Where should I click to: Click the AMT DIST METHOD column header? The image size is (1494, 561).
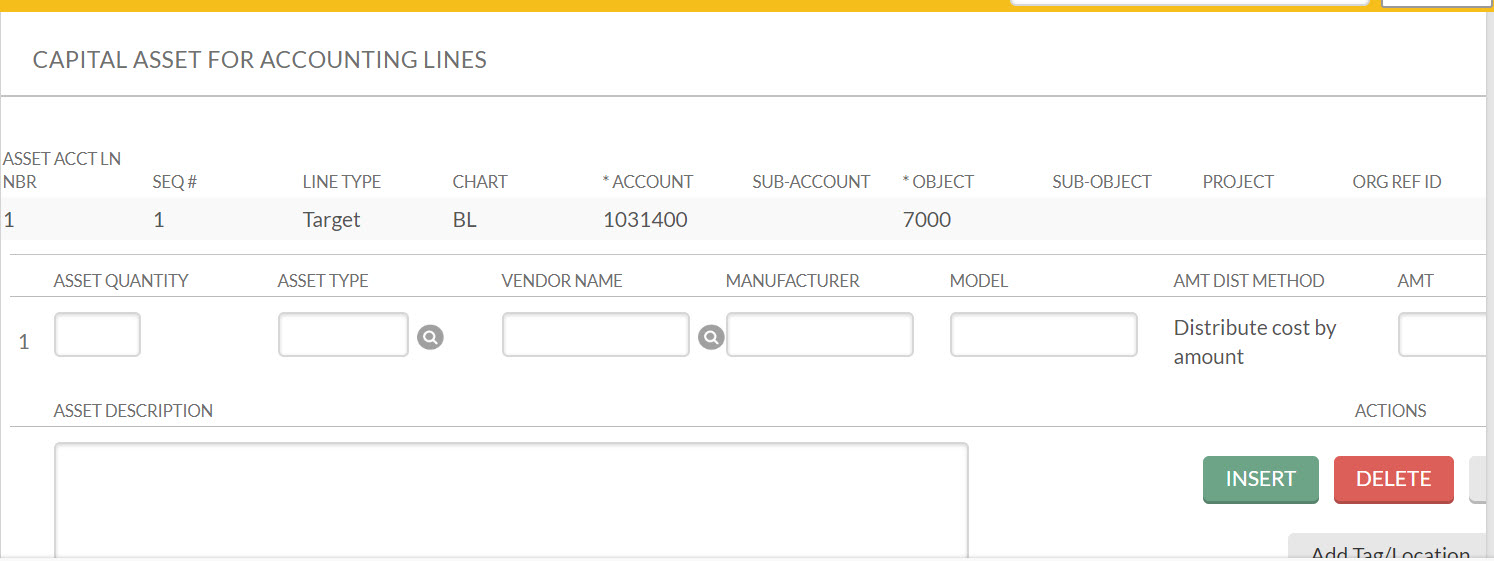[1249, 281]
